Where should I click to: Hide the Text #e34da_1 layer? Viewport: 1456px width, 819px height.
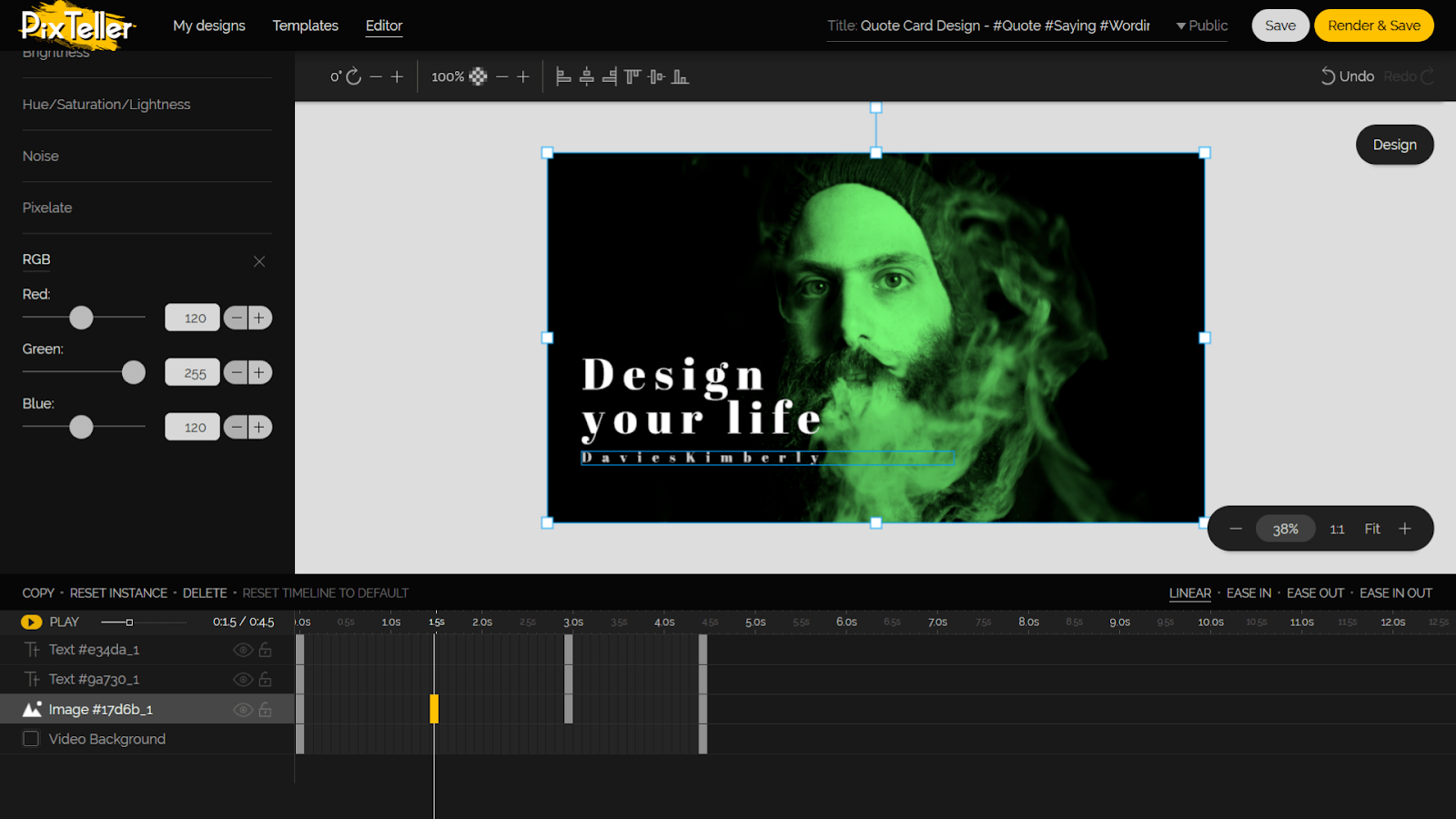(x=242, y=650)
